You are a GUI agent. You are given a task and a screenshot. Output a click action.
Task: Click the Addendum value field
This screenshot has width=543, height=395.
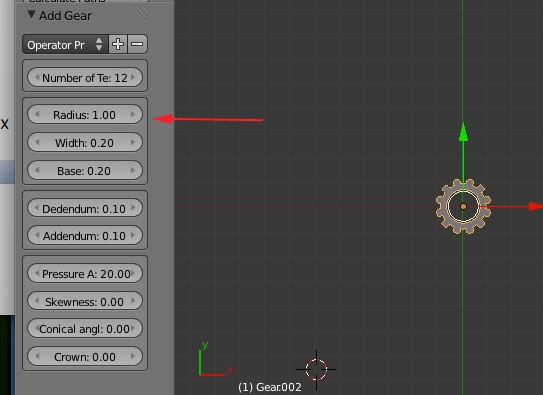tap(85, 235)
